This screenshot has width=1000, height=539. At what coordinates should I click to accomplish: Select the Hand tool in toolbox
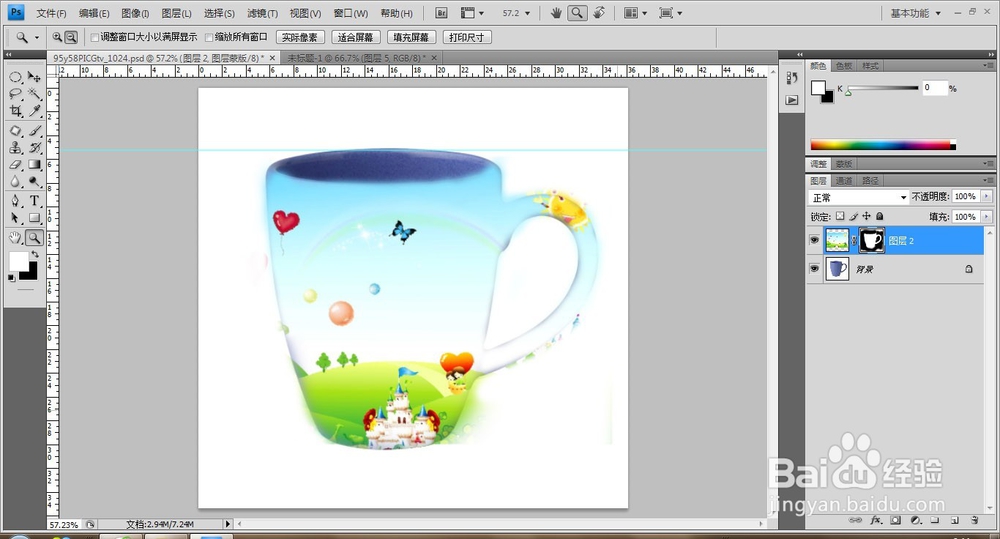(x=16, y=238)
